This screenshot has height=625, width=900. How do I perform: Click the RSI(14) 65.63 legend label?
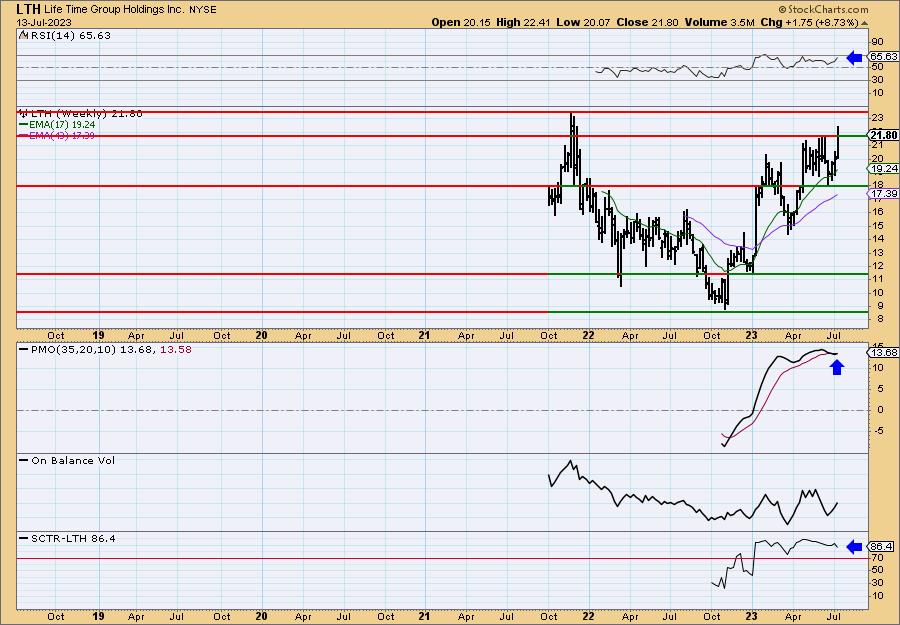point(71,35)
